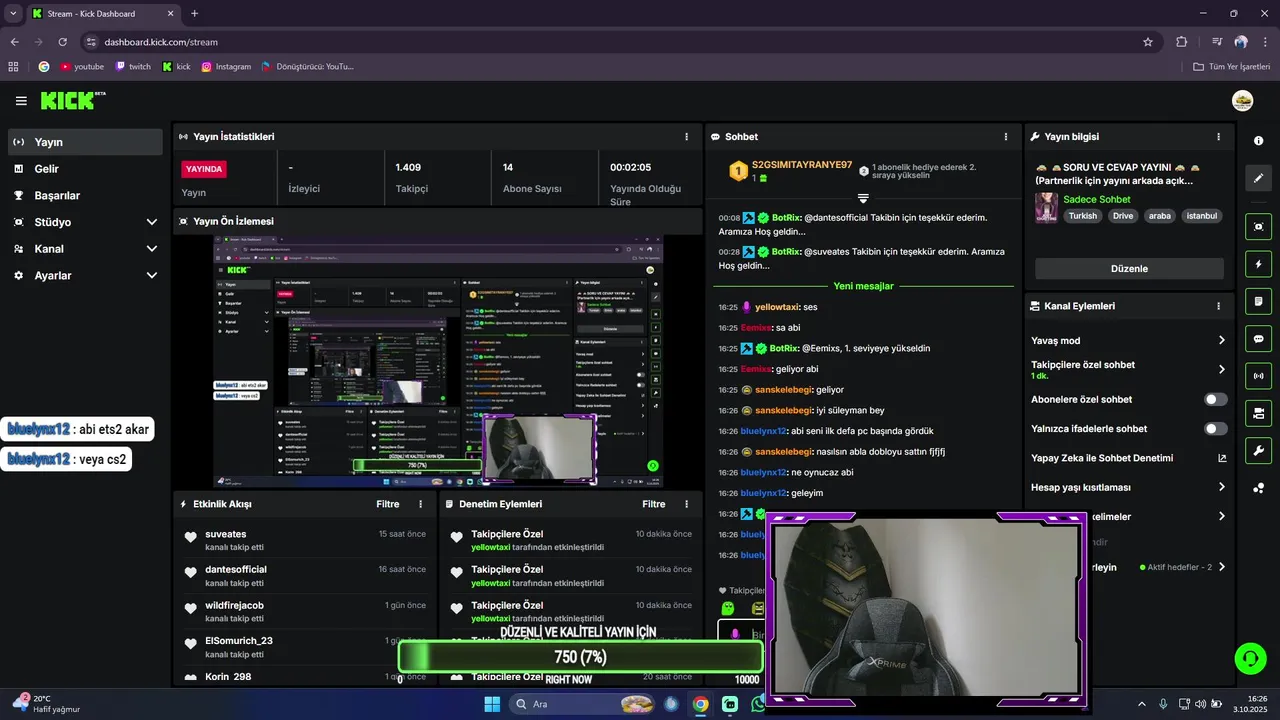
Task: Open the profile avatar in Kick header
Action: 1243,101
